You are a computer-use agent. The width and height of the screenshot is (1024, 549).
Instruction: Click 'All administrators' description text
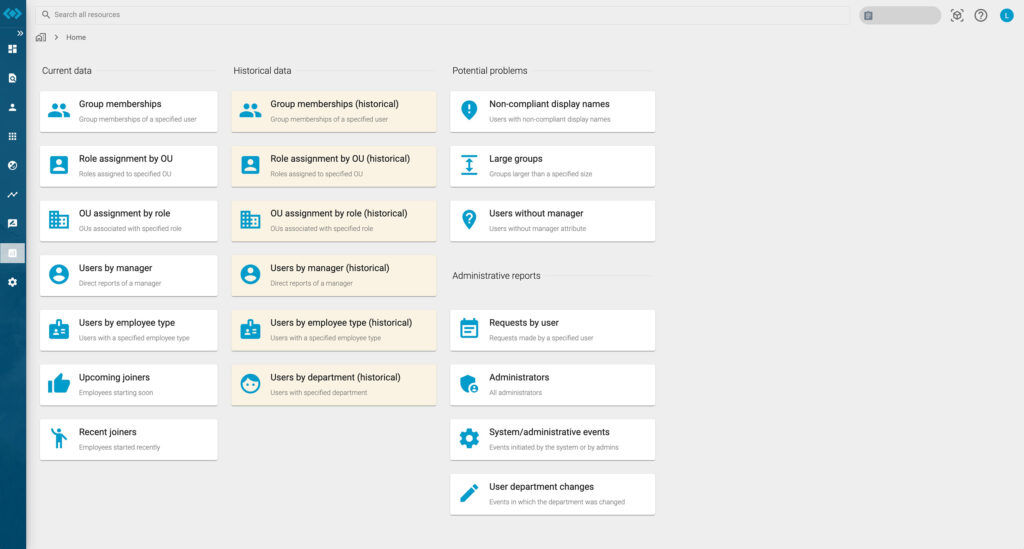pos(515,393)
